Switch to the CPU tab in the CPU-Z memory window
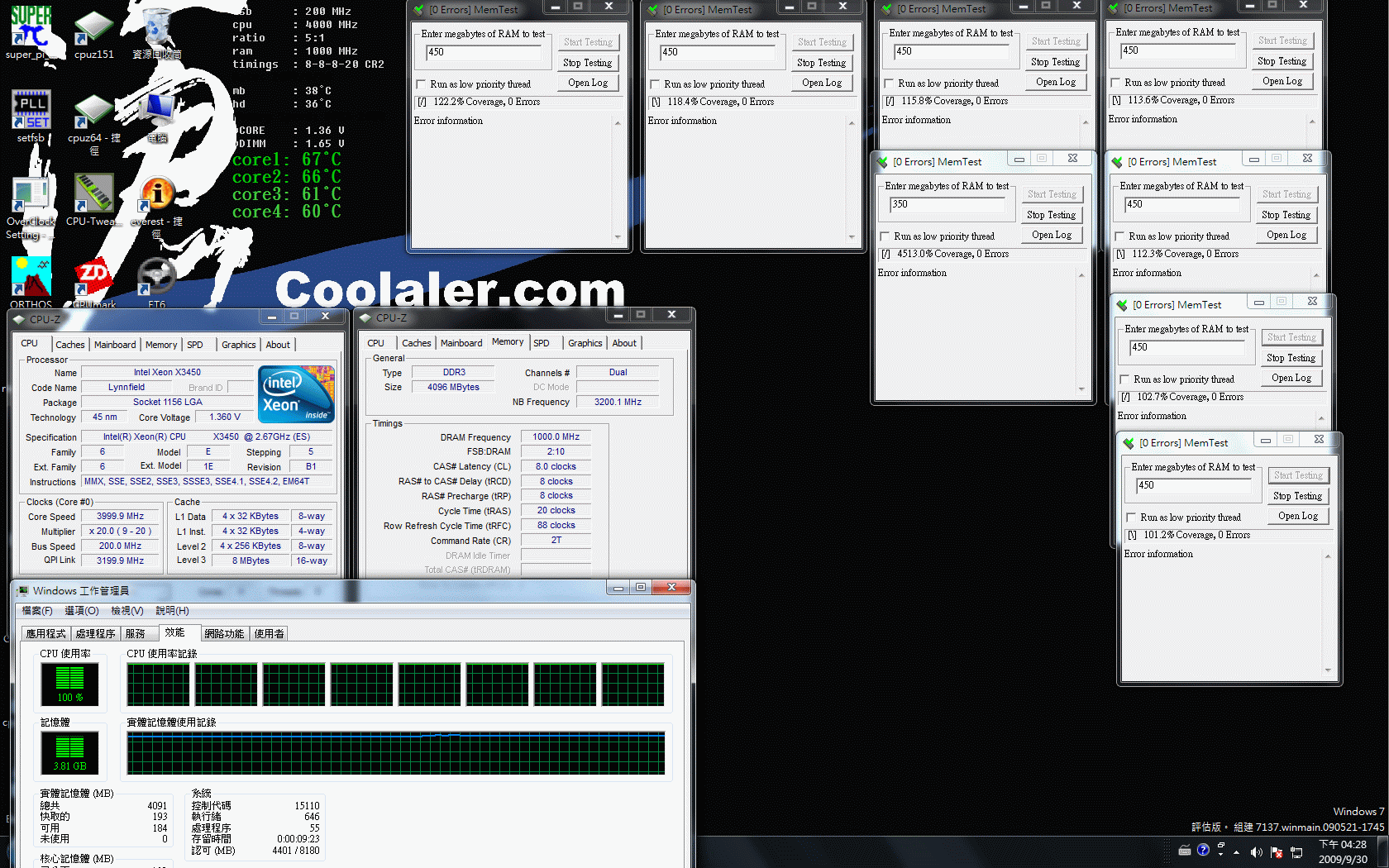This screenshot has height=868, width=1389. pos(375,343)
